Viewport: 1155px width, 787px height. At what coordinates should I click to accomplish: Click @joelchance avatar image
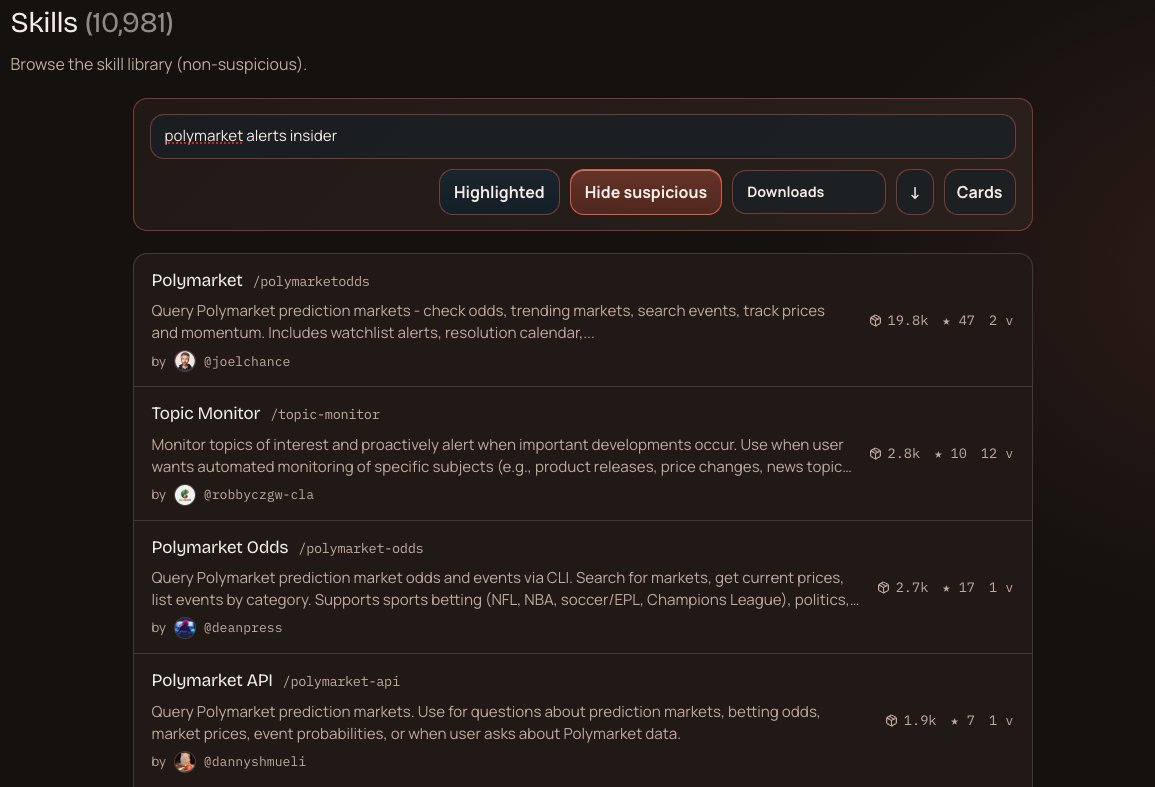coord(185,361)
